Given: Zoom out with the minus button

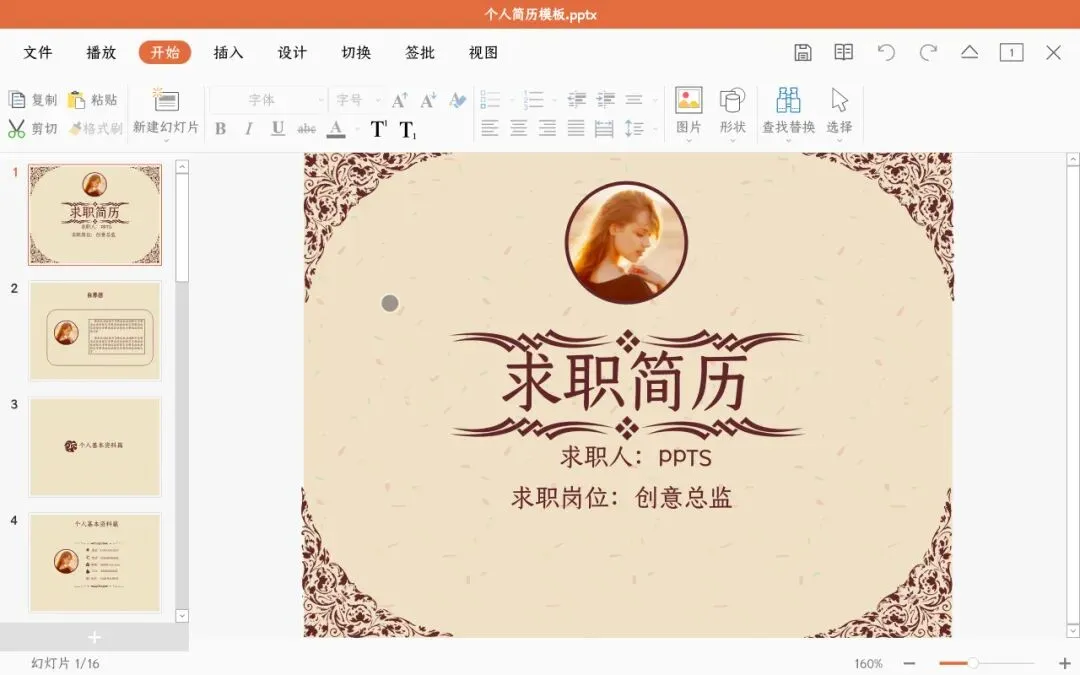Looking at the screenshot, I should [909, 663].
